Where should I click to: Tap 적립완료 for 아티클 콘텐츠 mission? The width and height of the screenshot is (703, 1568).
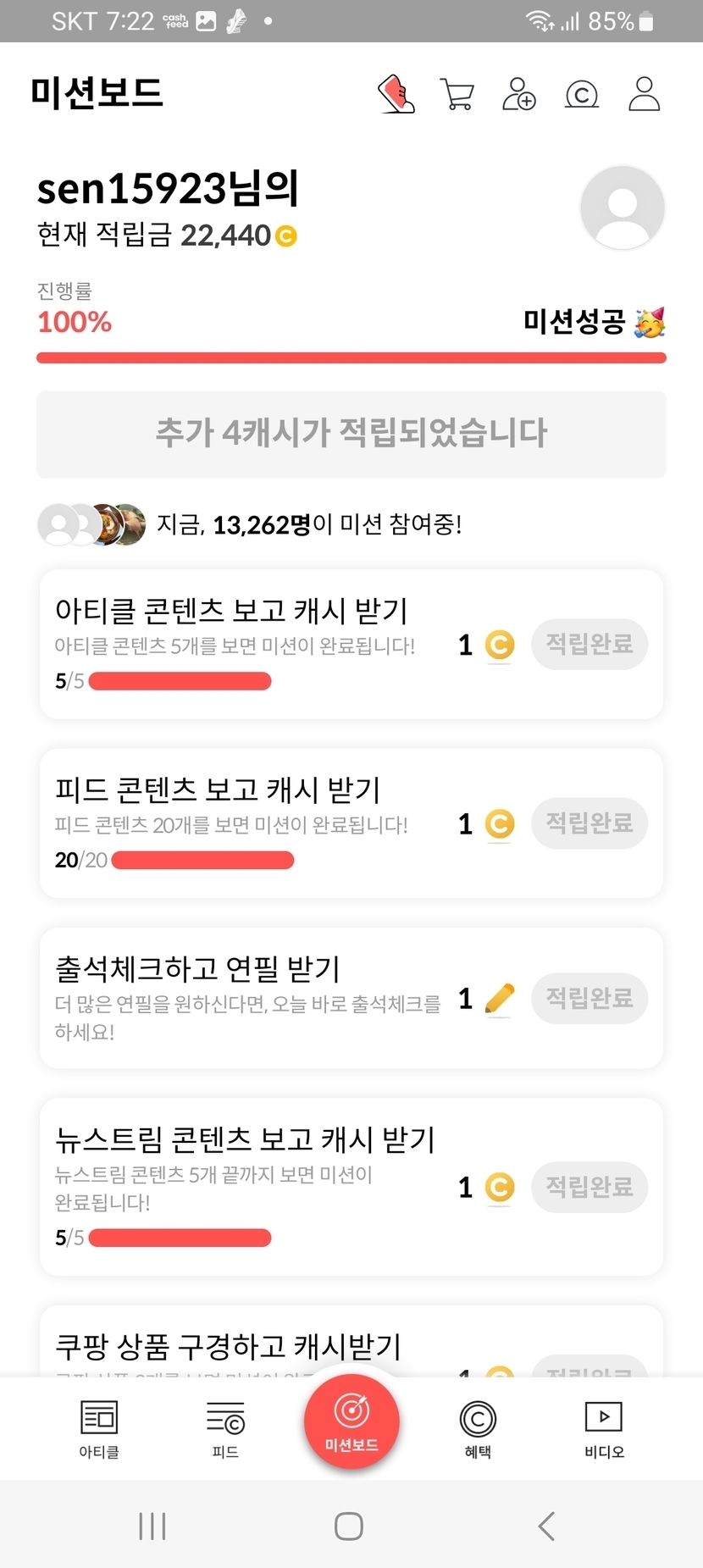click(590, 645)
